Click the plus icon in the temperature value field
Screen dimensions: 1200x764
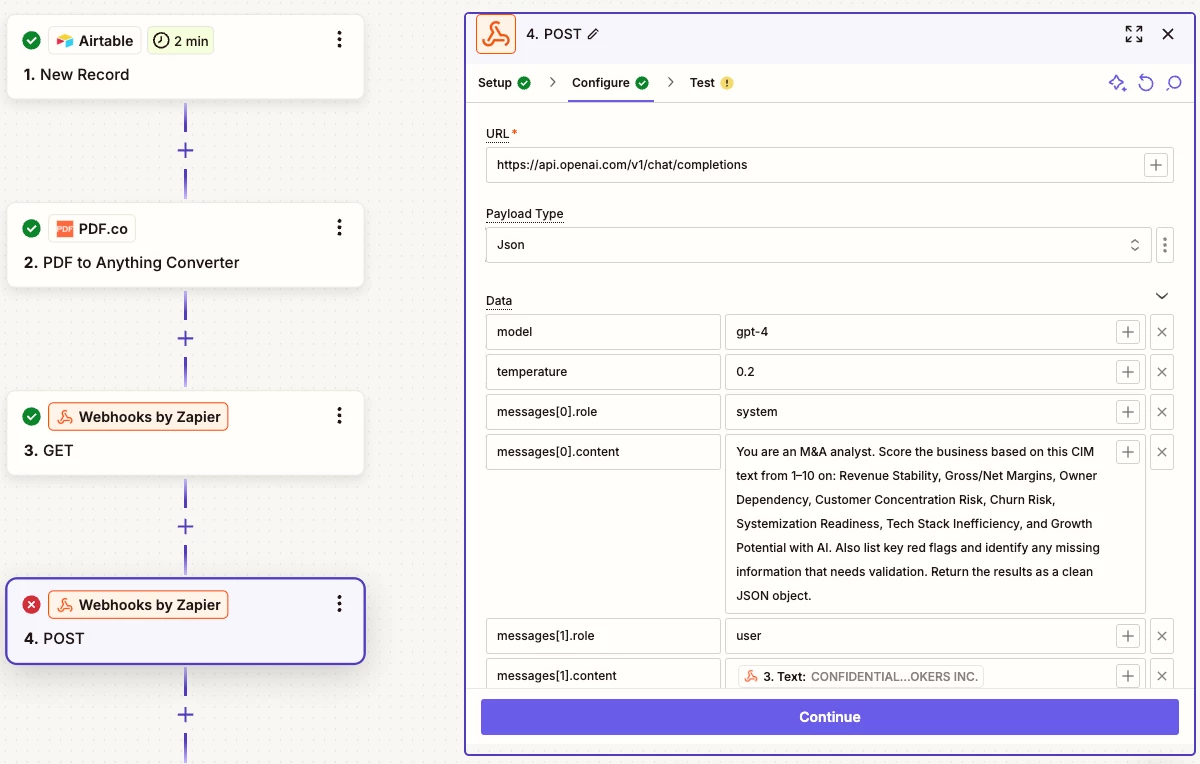(1128, 372)
